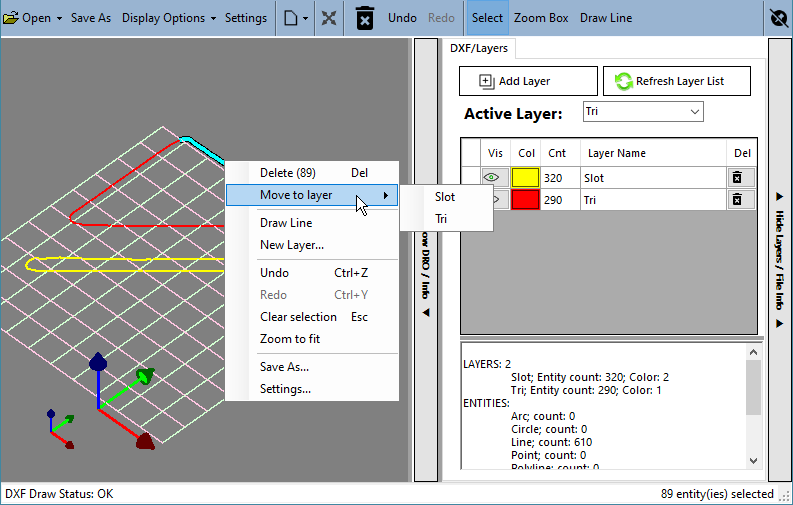The width and height of the screenshot is (793, 505).
Task: Click the trash delete icon in toolbar
Action: (x=365, y=18)
